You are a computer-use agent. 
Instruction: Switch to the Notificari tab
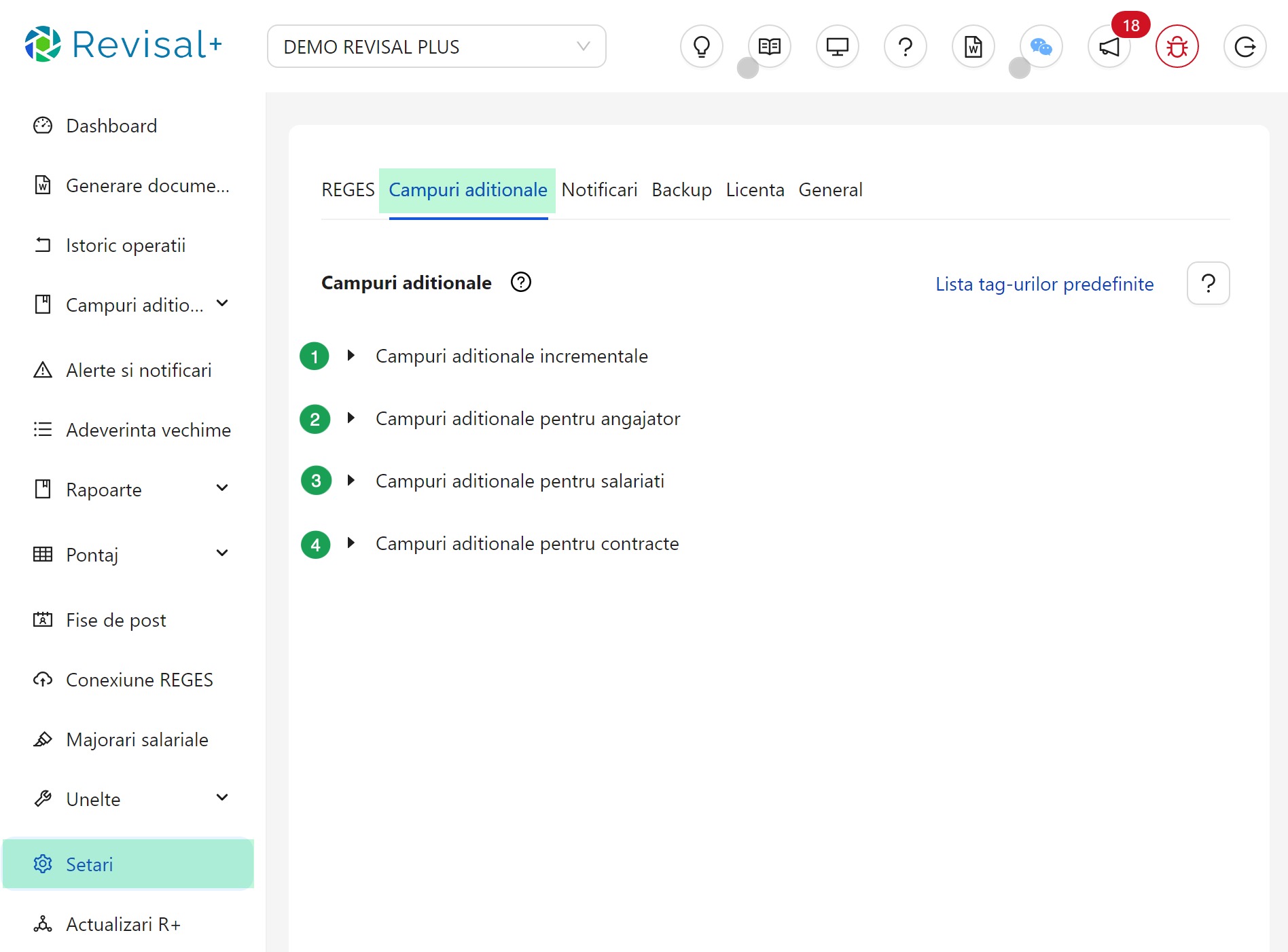tap(599, 190)
